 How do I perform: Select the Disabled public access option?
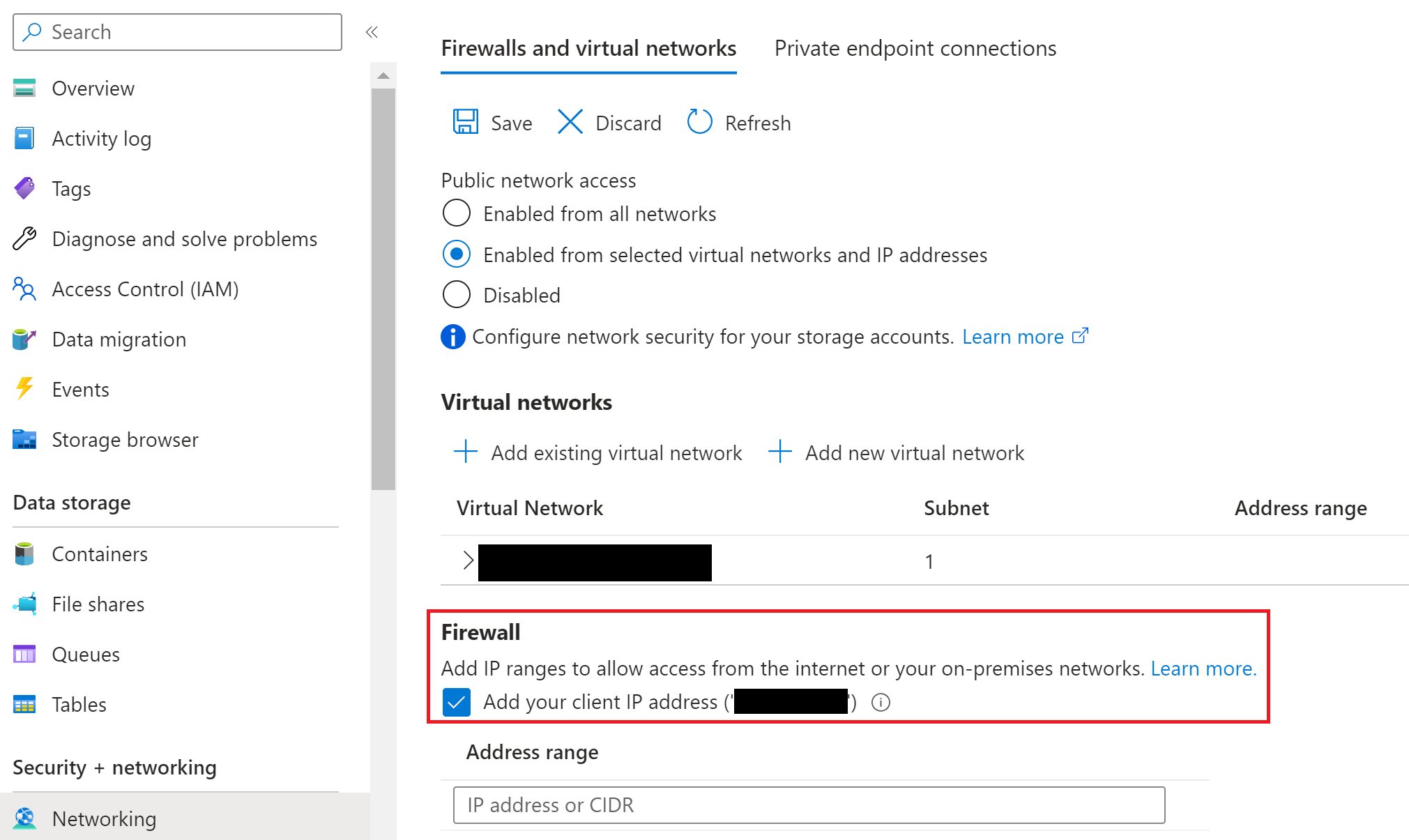[457, 295]
